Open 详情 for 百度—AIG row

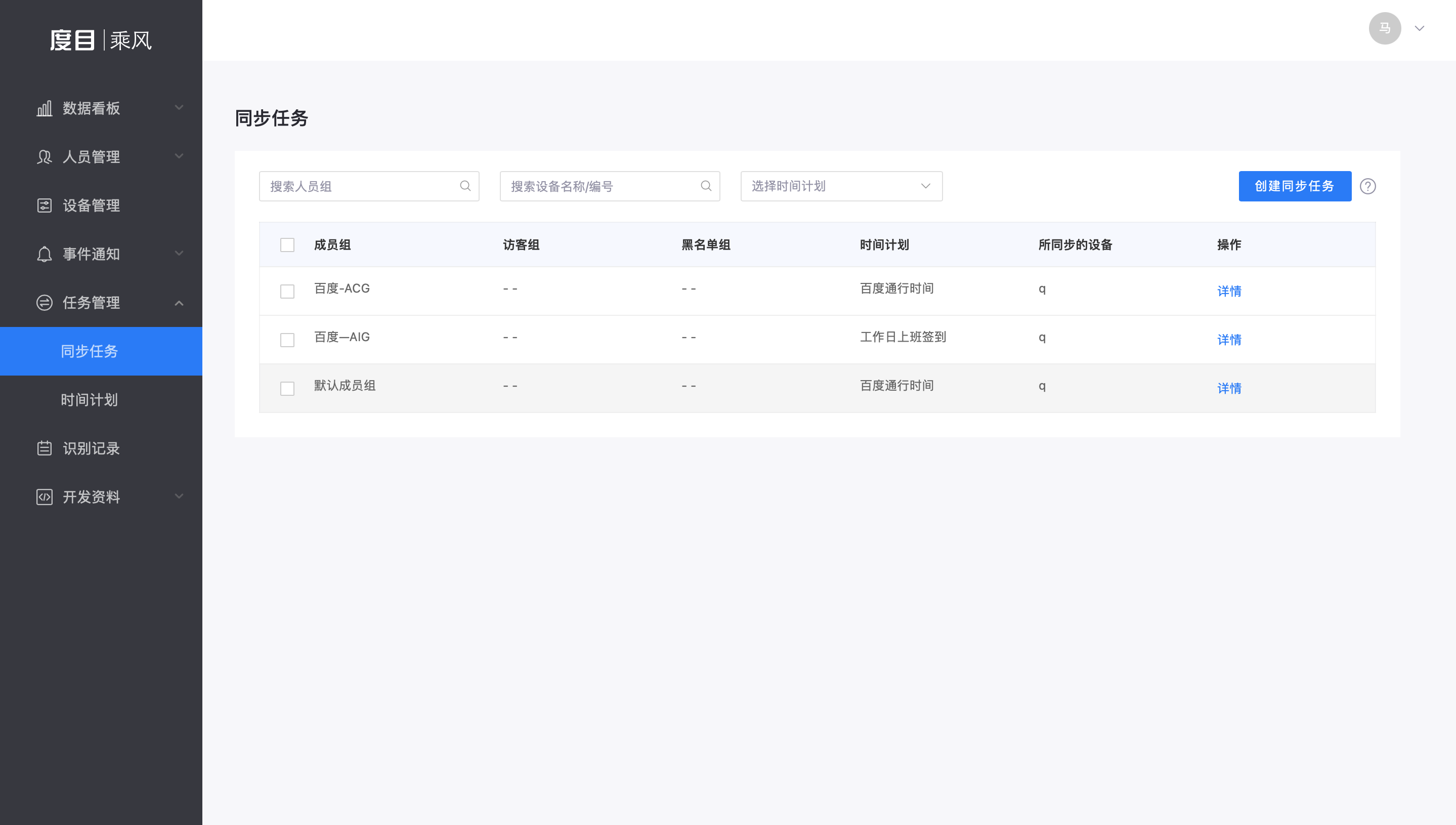coord(1229,340)
